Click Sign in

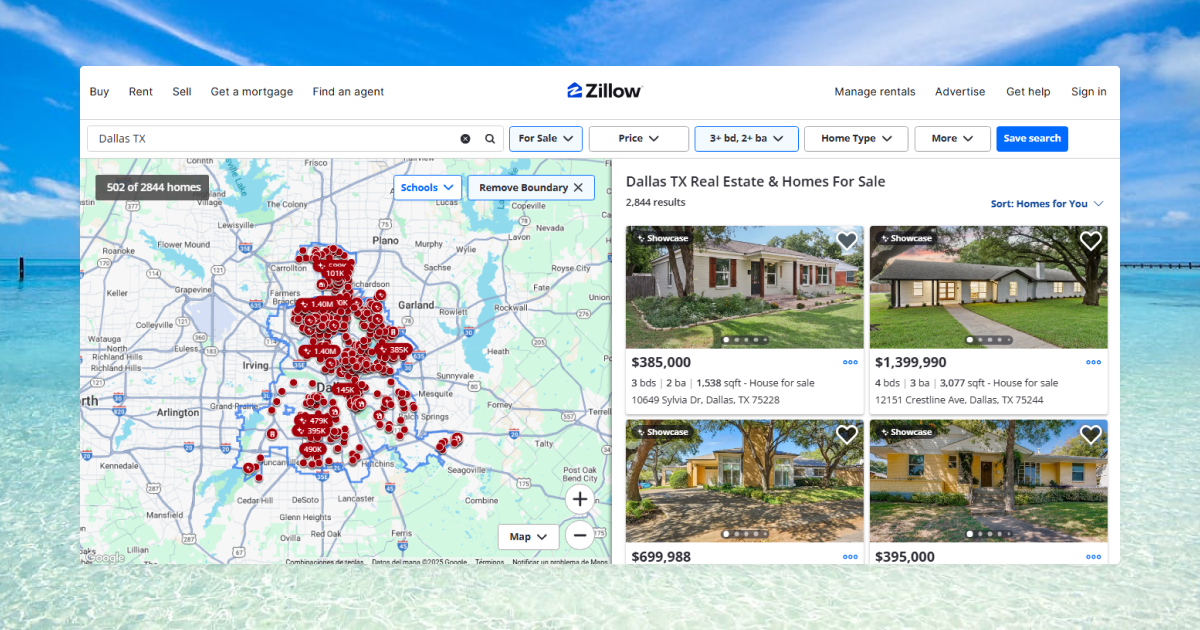pos(1089,91)
